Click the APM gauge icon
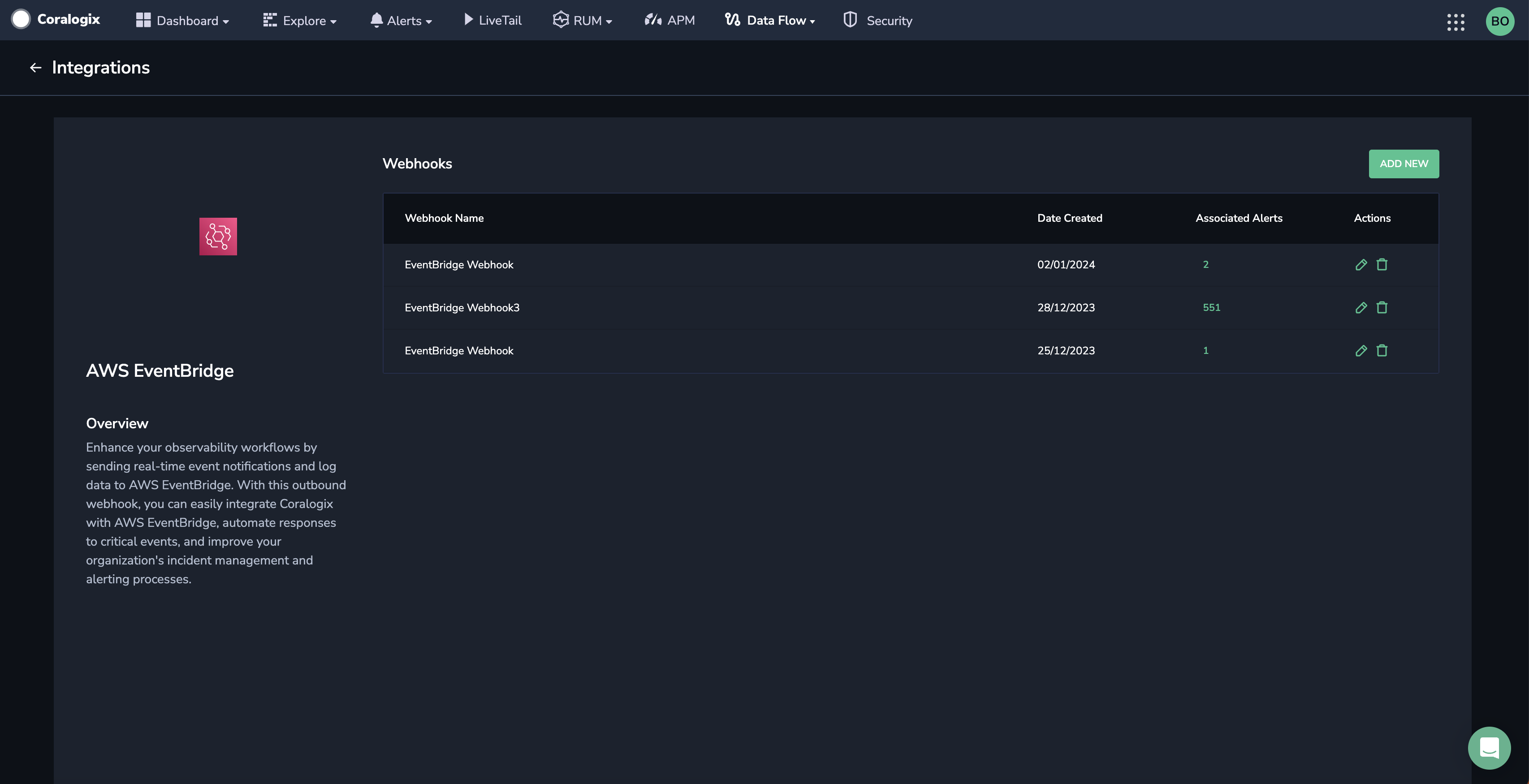The height and width of the screenshot is (784, 1529). pos(653,20)
